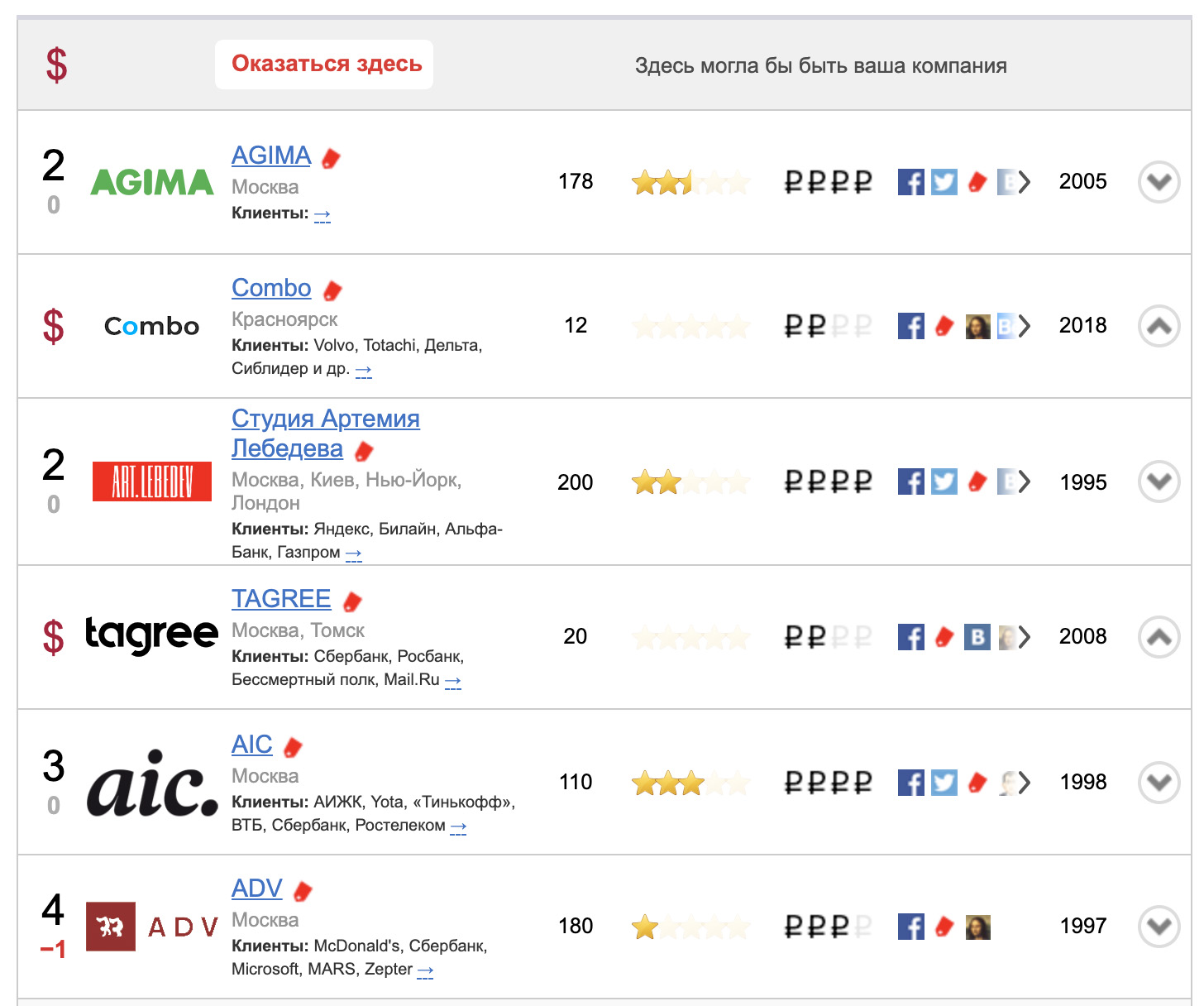Click the Оказаться здесь button
1204x1006 pixels.
pos(324,65)
